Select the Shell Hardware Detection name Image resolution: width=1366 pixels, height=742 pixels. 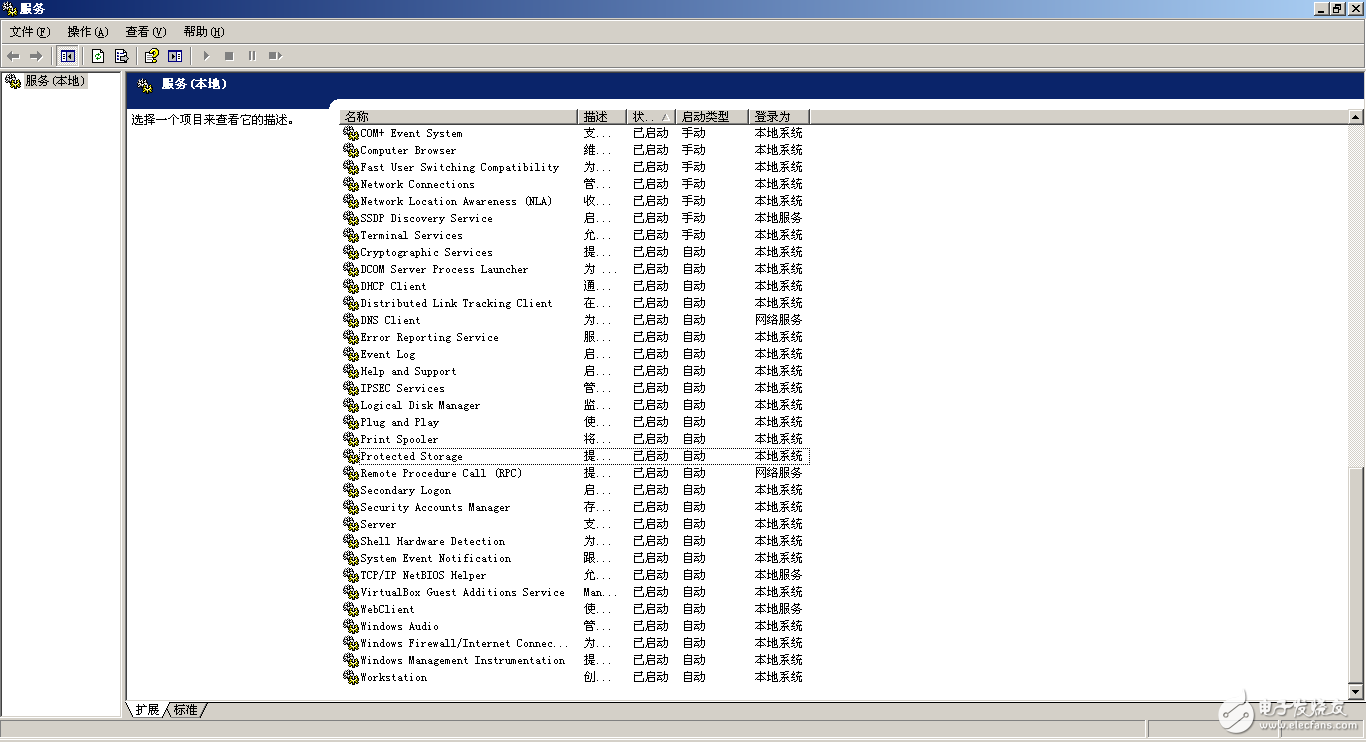[432, 541]
